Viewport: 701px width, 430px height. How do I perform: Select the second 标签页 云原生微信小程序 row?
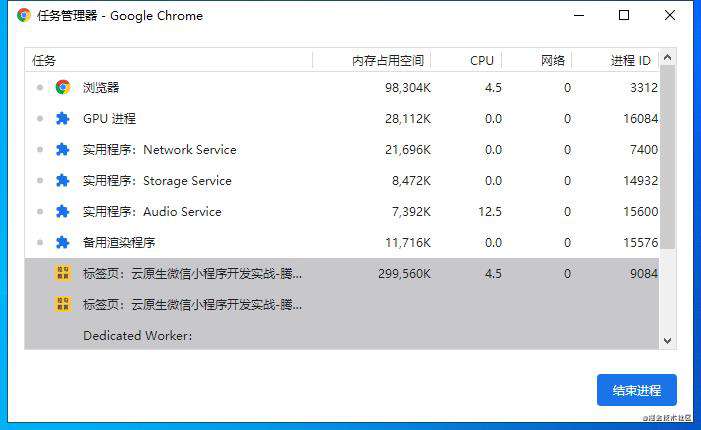tap(342, 304)
